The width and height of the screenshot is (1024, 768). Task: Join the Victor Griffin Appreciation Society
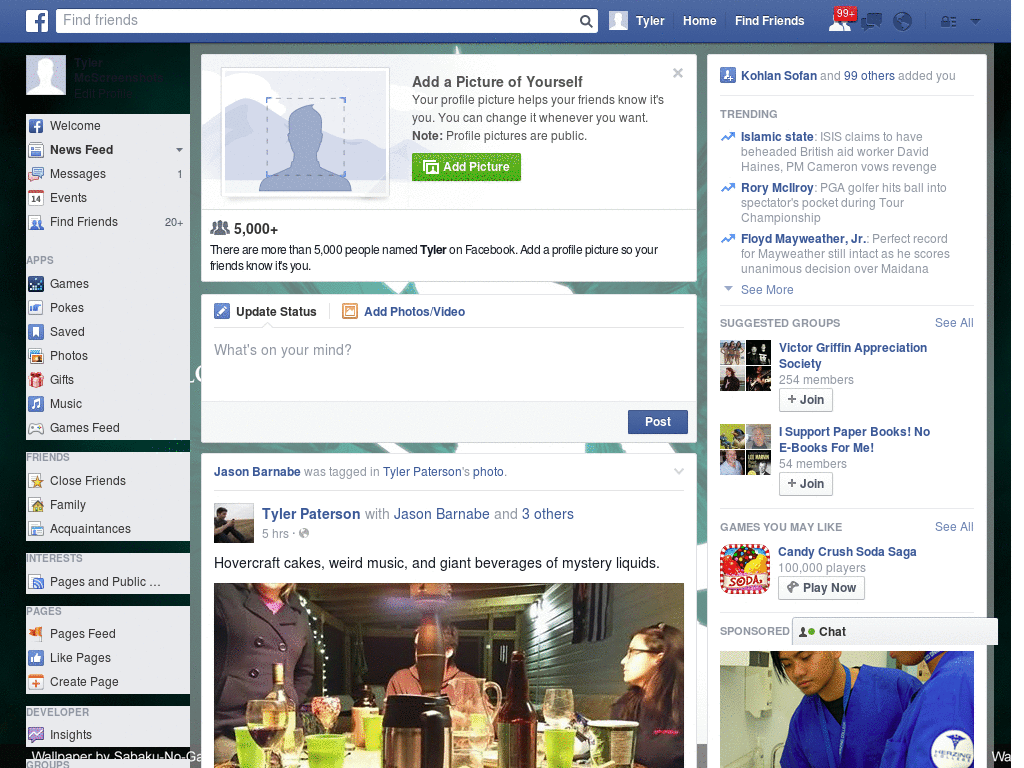(x=805, y=399)
